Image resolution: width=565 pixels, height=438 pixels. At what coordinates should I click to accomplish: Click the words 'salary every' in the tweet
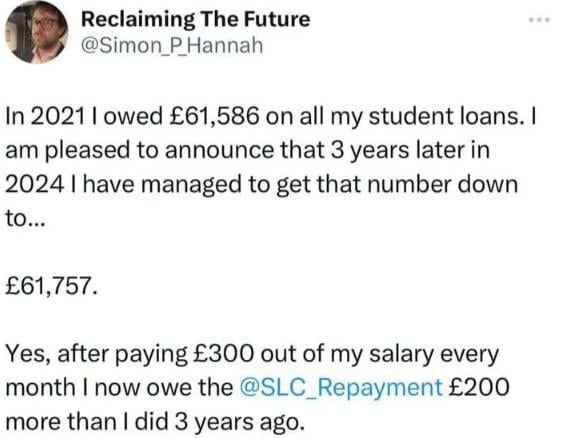tap(434, 354)
